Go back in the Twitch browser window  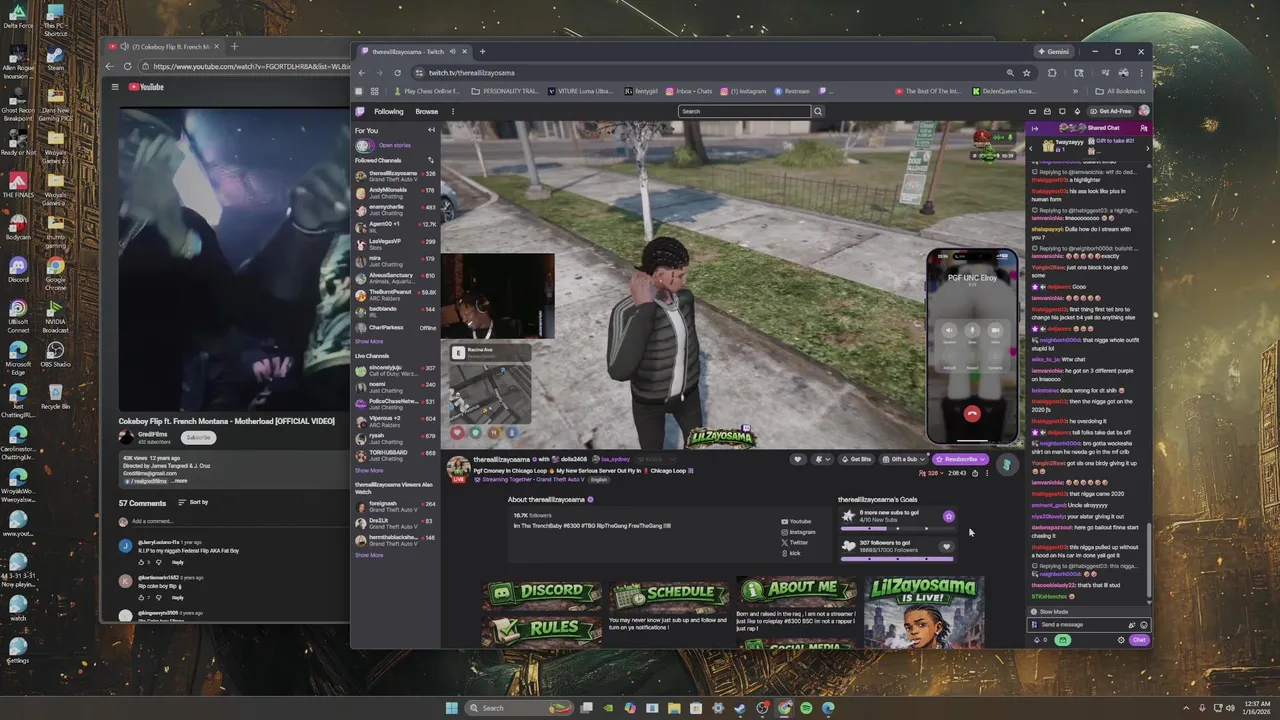point(361,72)
